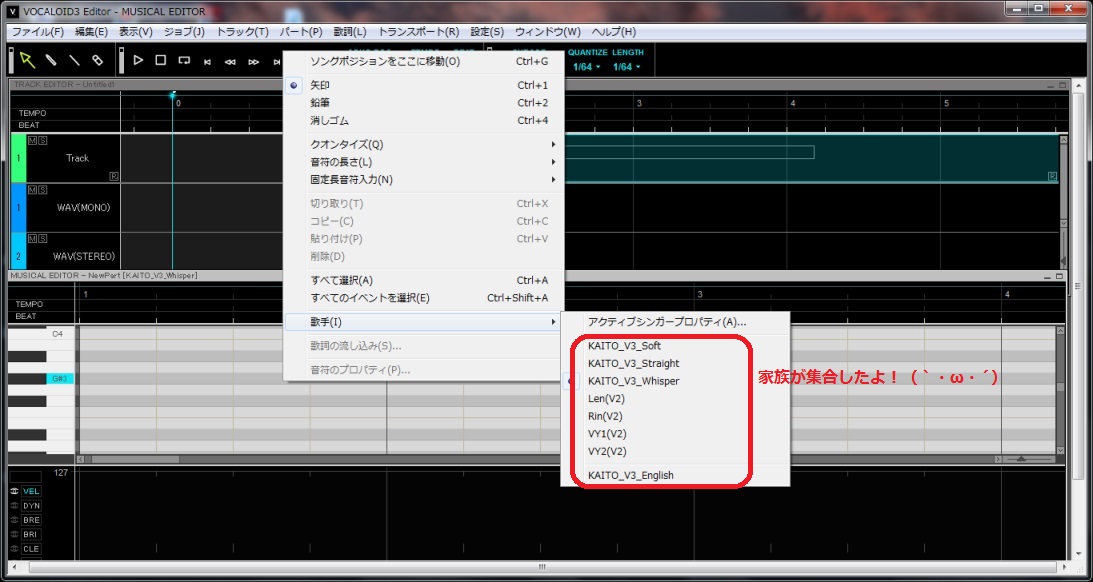1093x582 pixels.
Task: Toggle the overlay icon beside CLE
Action: tap(14, 549)
